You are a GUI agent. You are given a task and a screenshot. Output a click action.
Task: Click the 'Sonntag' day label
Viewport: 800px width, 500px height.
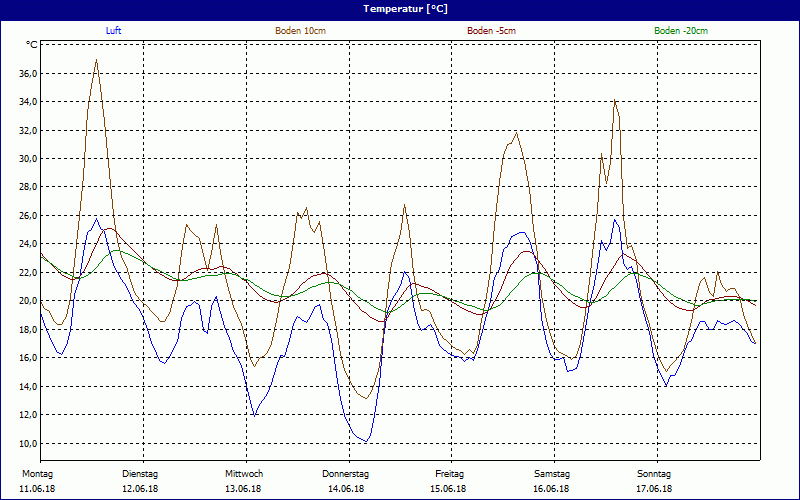click(x=654, y=474)
